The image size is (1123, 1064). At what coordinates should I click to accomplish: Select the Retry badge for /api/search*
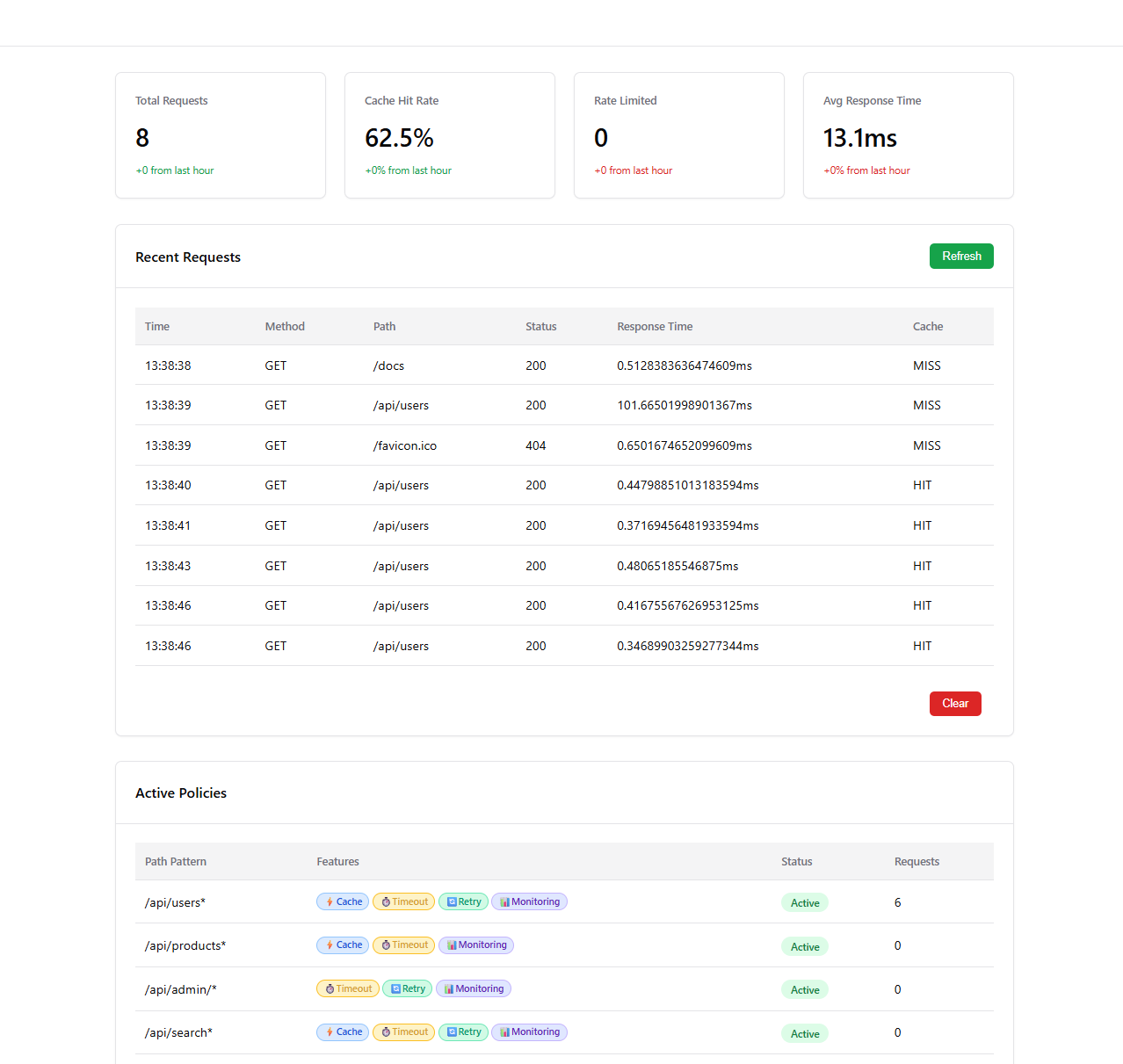pyautogui.click(x=463, y=1031)
